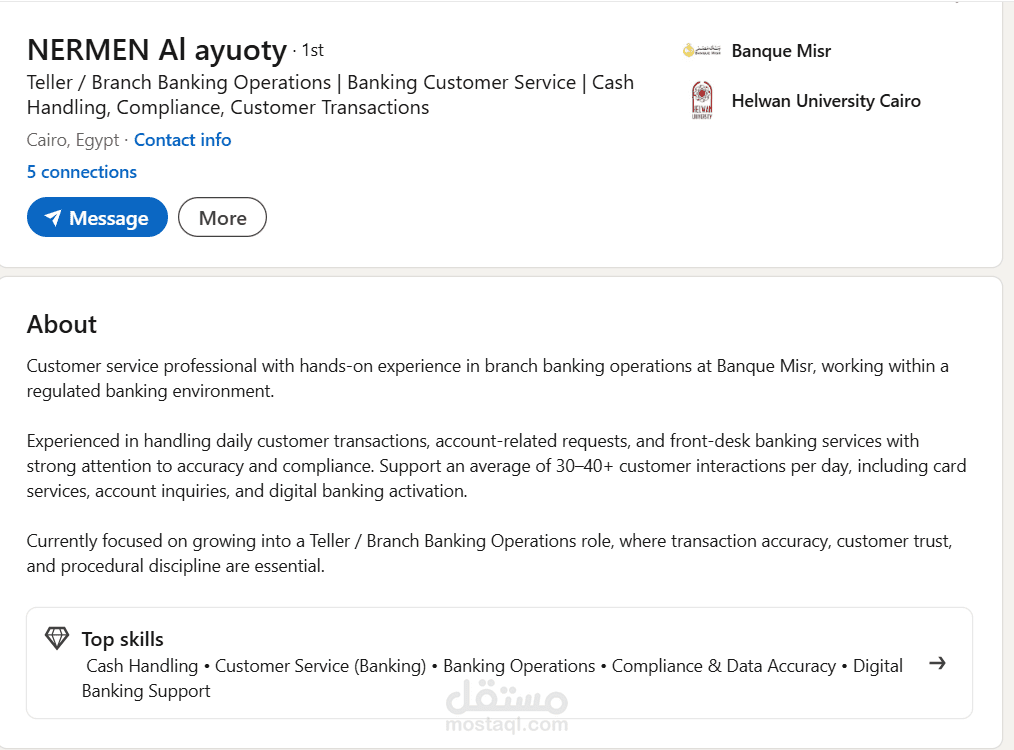Click the Banque Misr logo icon
The image size is (1014, 750).
[x=702, y=50]
